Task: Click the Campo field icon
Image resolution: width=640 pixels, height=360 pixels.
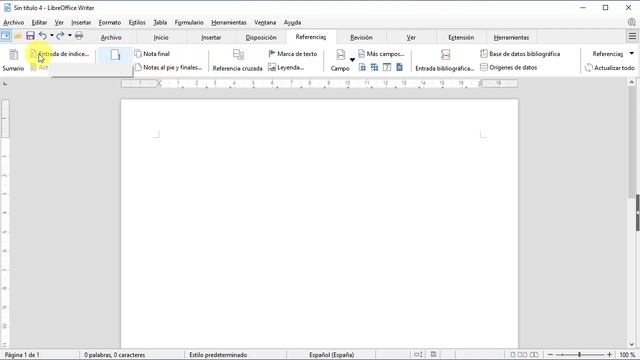Action: [x=340, y=55]
